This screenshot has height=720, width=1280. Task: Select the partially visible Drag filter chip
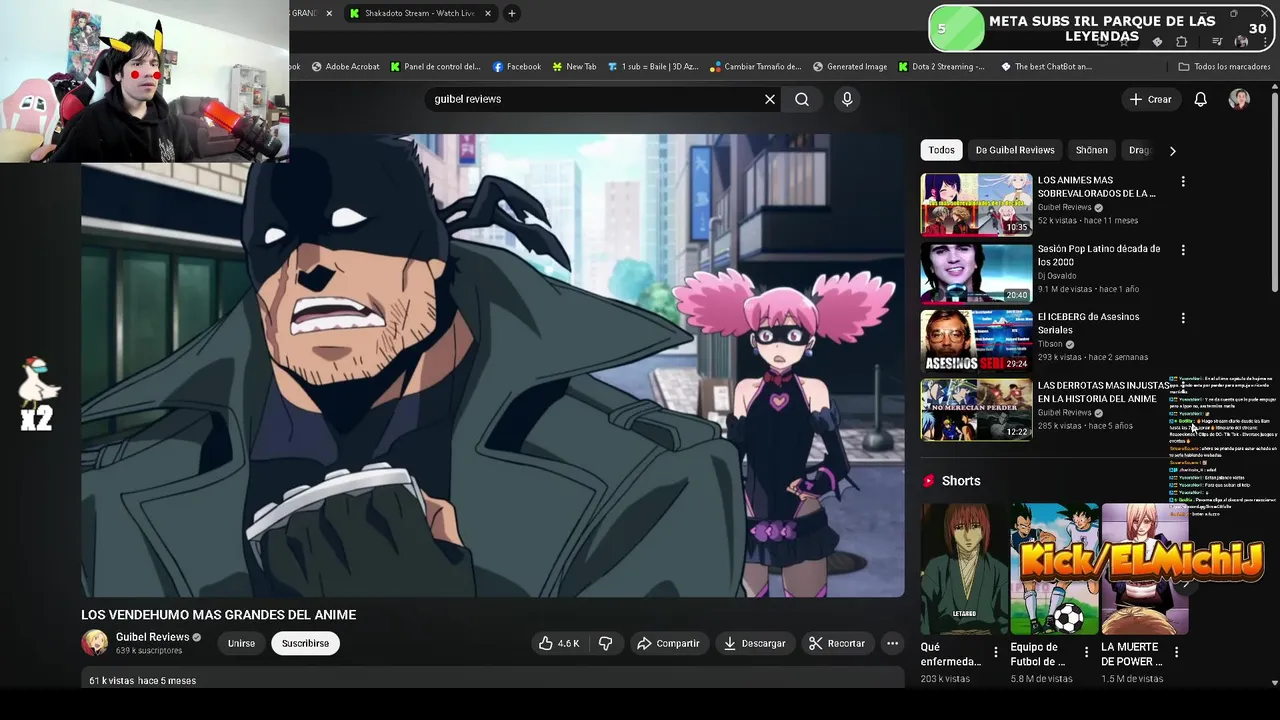1139,150
